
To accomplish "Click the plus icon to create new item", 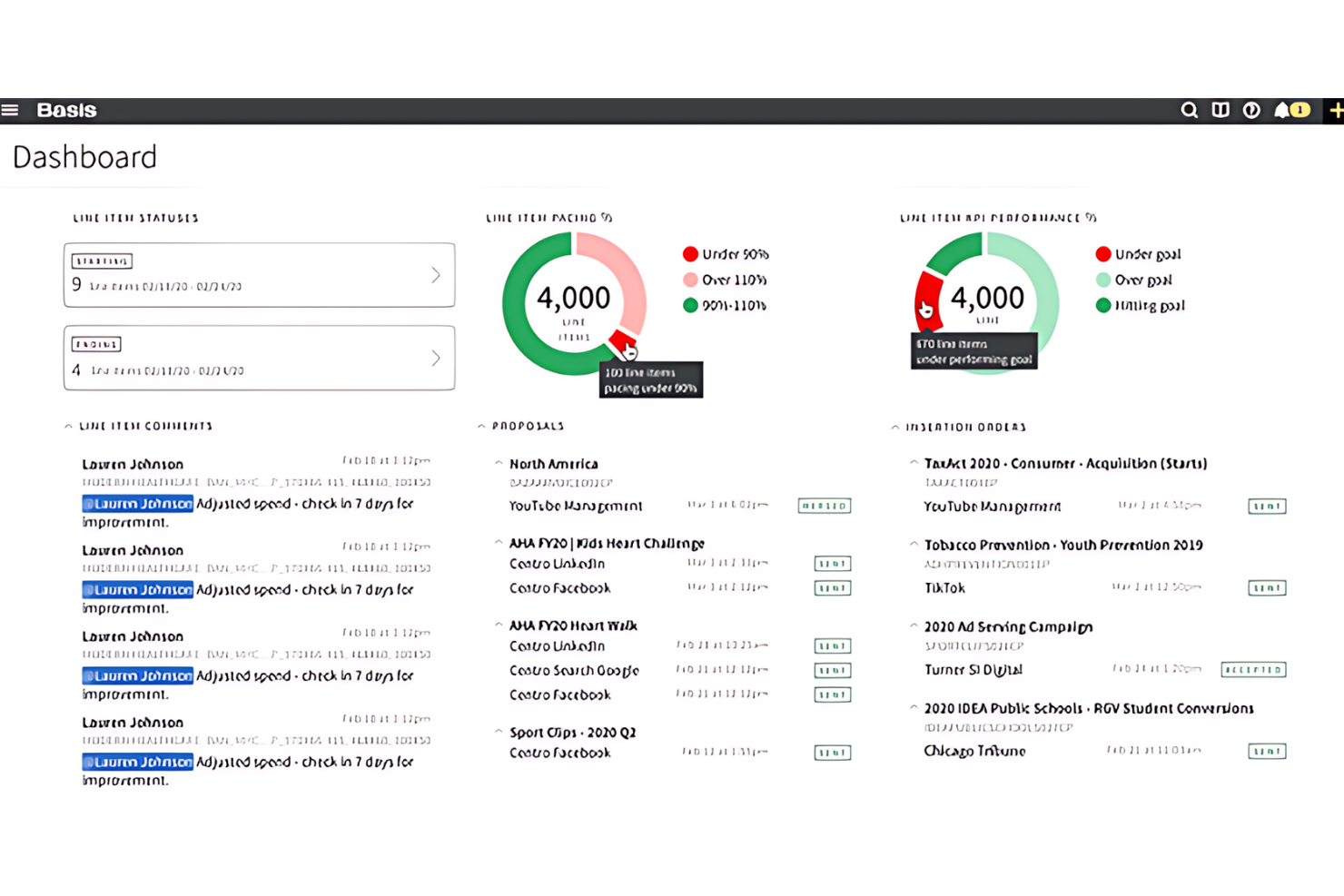I will coord(1336,110).
